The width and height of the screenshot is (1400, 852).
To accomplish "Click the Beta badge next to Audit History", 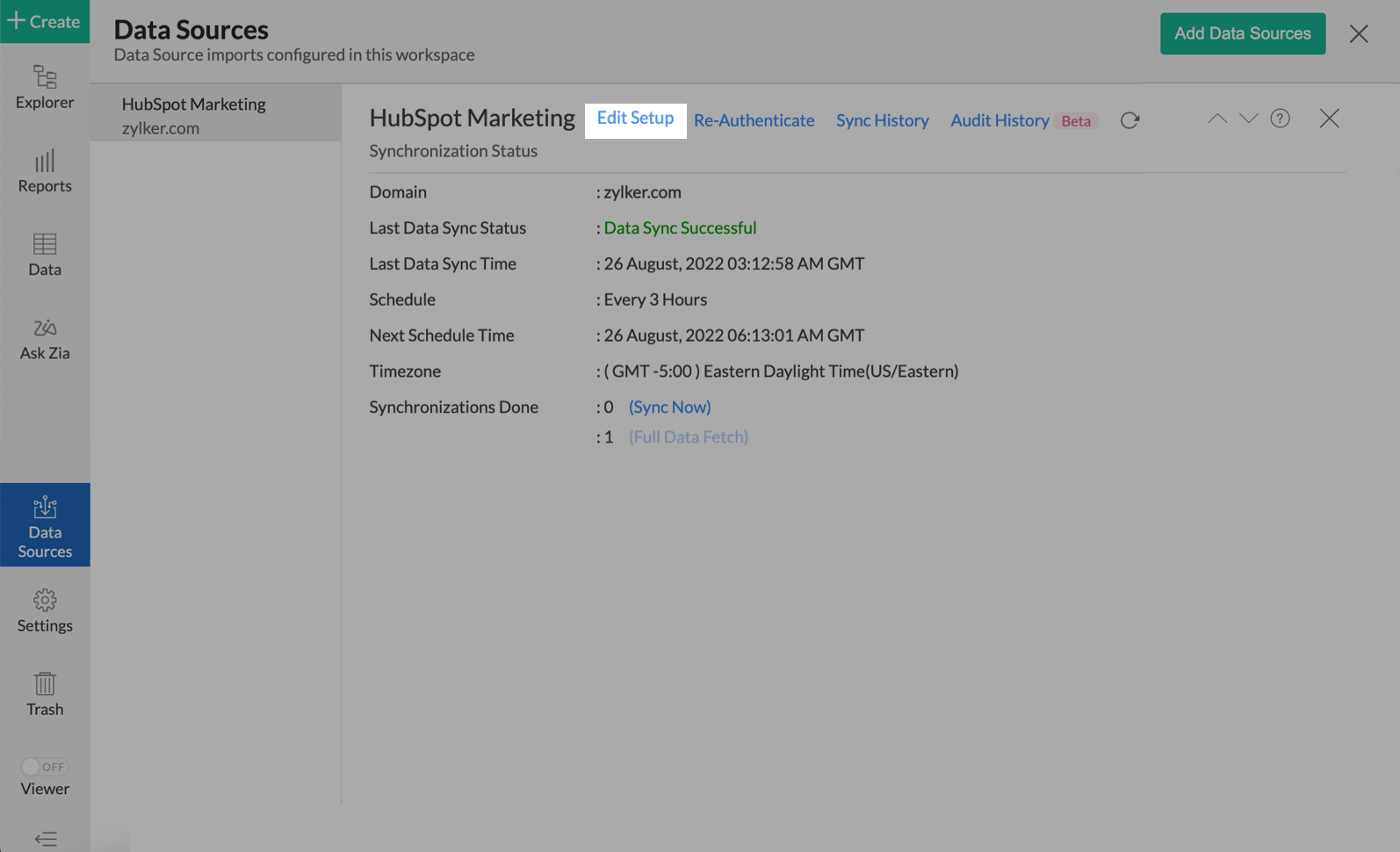I will coord(1076,121).
